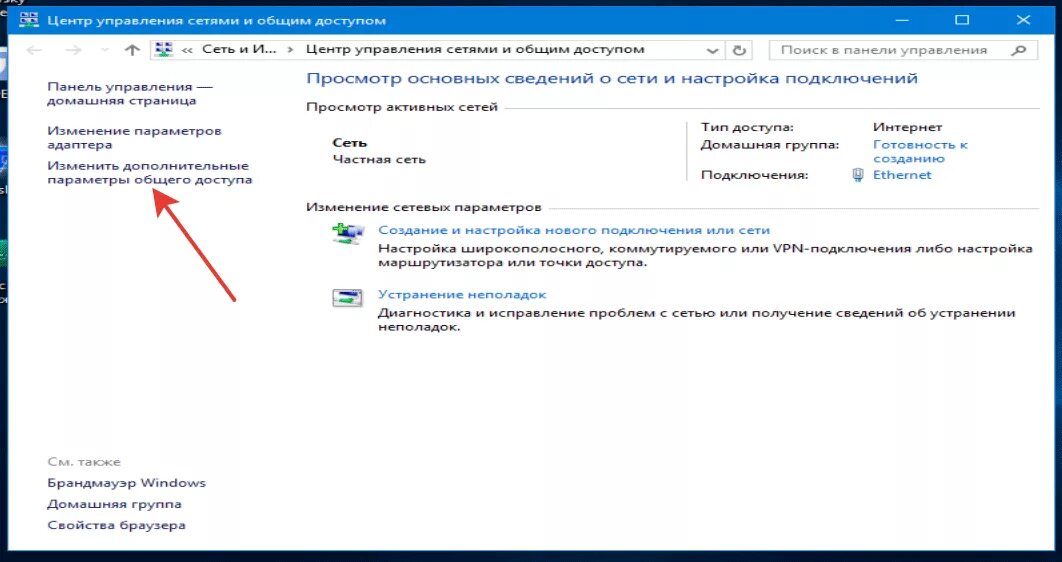Click the 'Сеть' network name

[x=349, y=143]
